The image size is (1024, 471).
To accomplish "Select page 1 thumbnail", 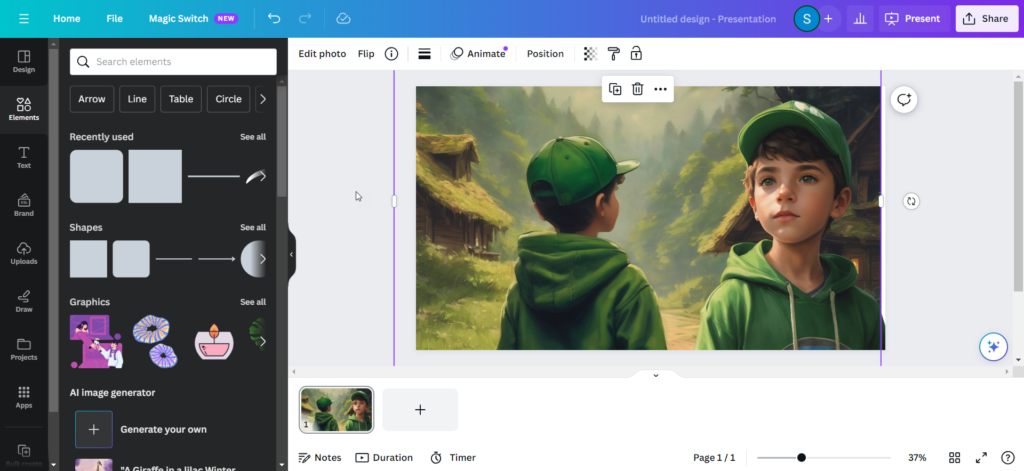I will click(336, 410).
